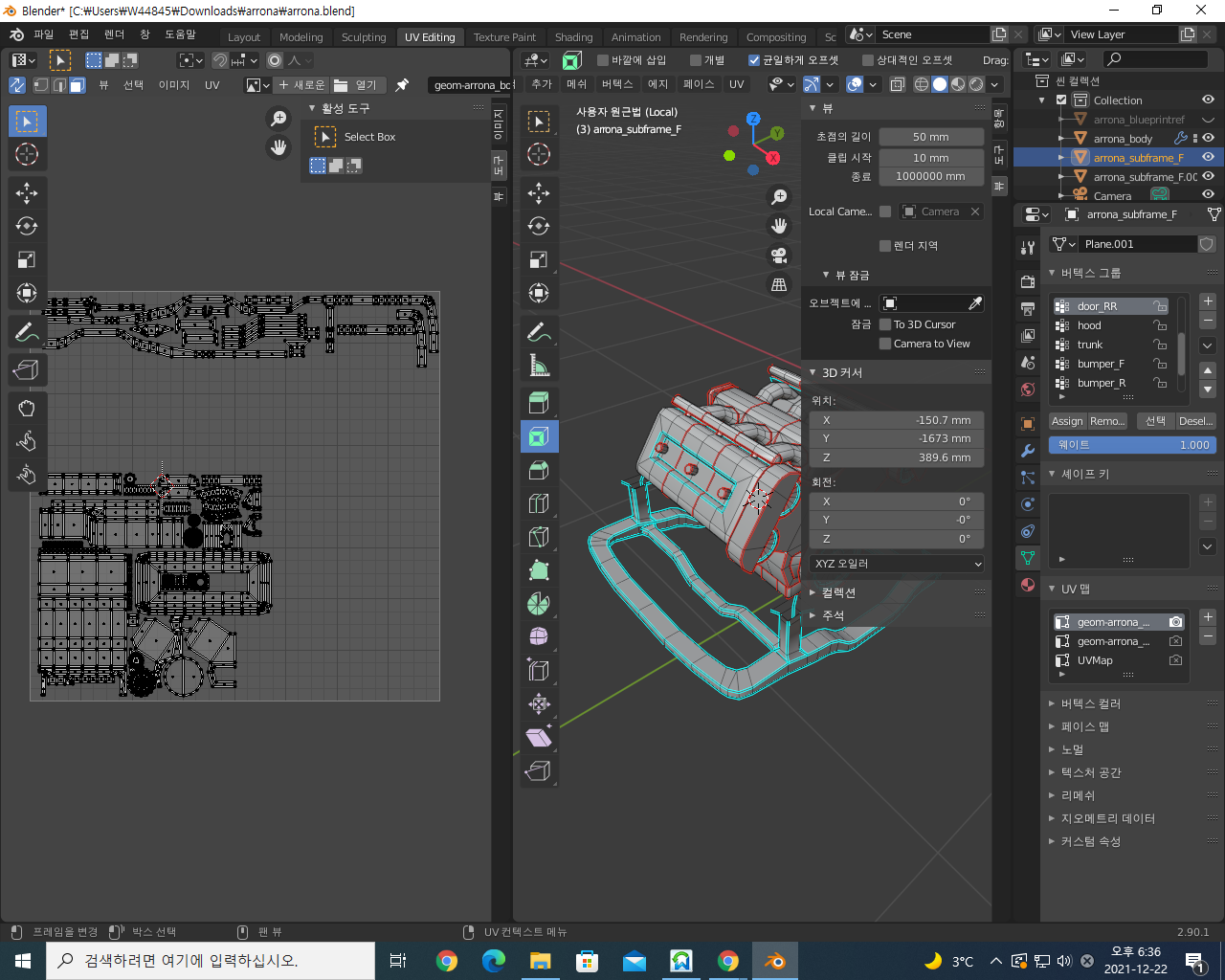Check the Camera to View option
The height and width of the screenshot is (980, 1225).
[885, 344]
